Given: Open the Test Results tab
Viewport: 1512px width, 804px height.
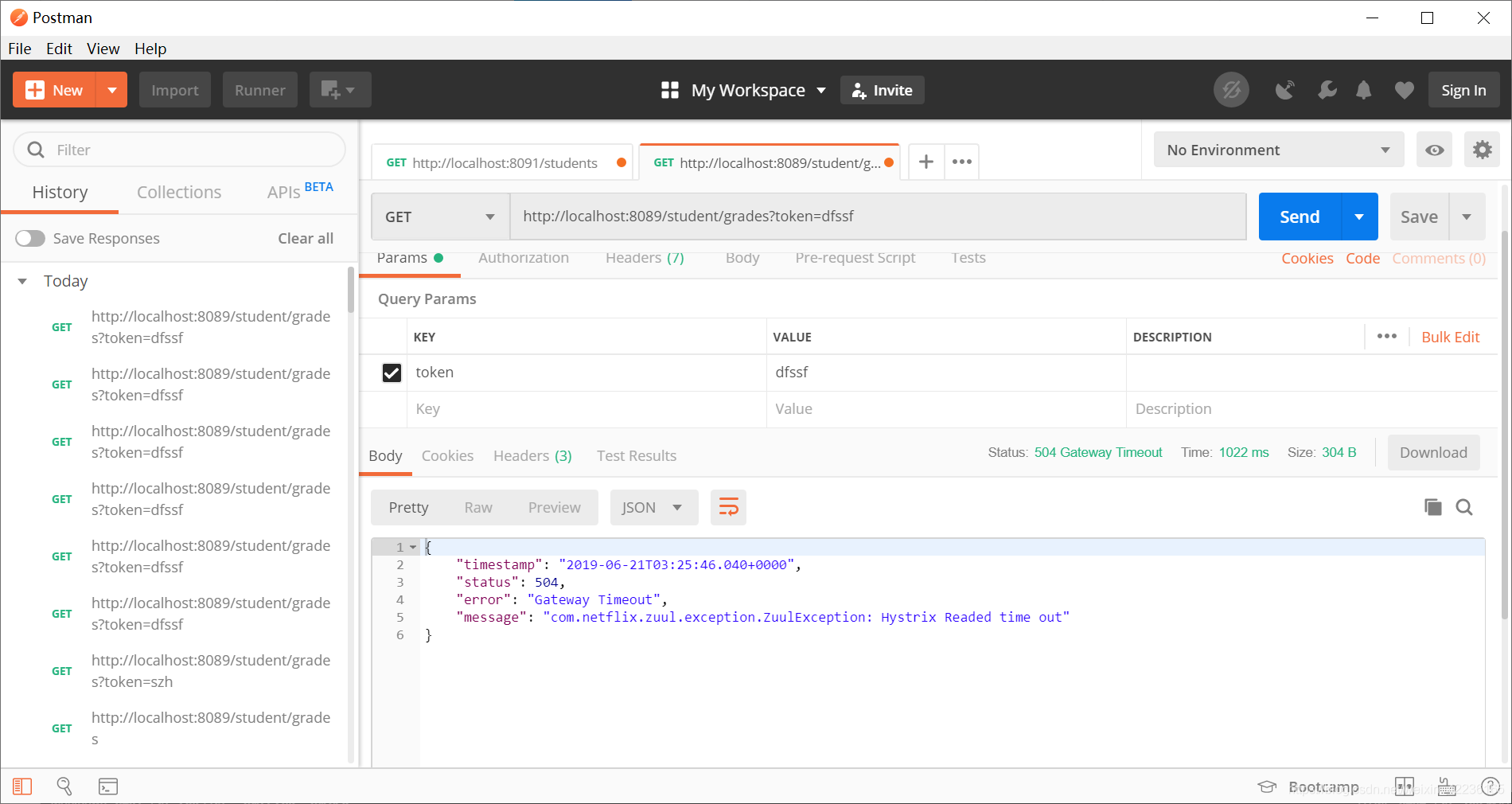Looking at the screenshot, I should point(637,455).
